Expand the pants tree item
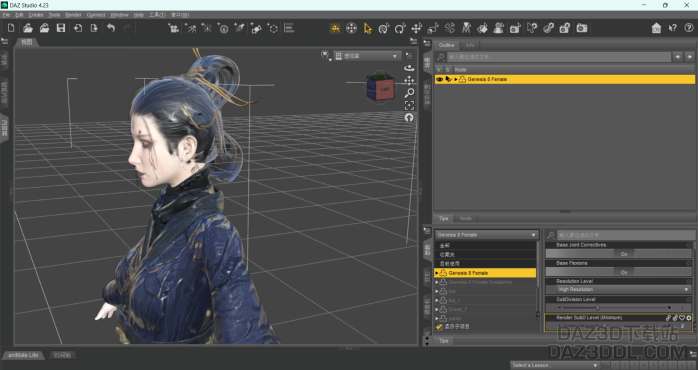This screenshot has width=698, height=370. coord(437,318)
